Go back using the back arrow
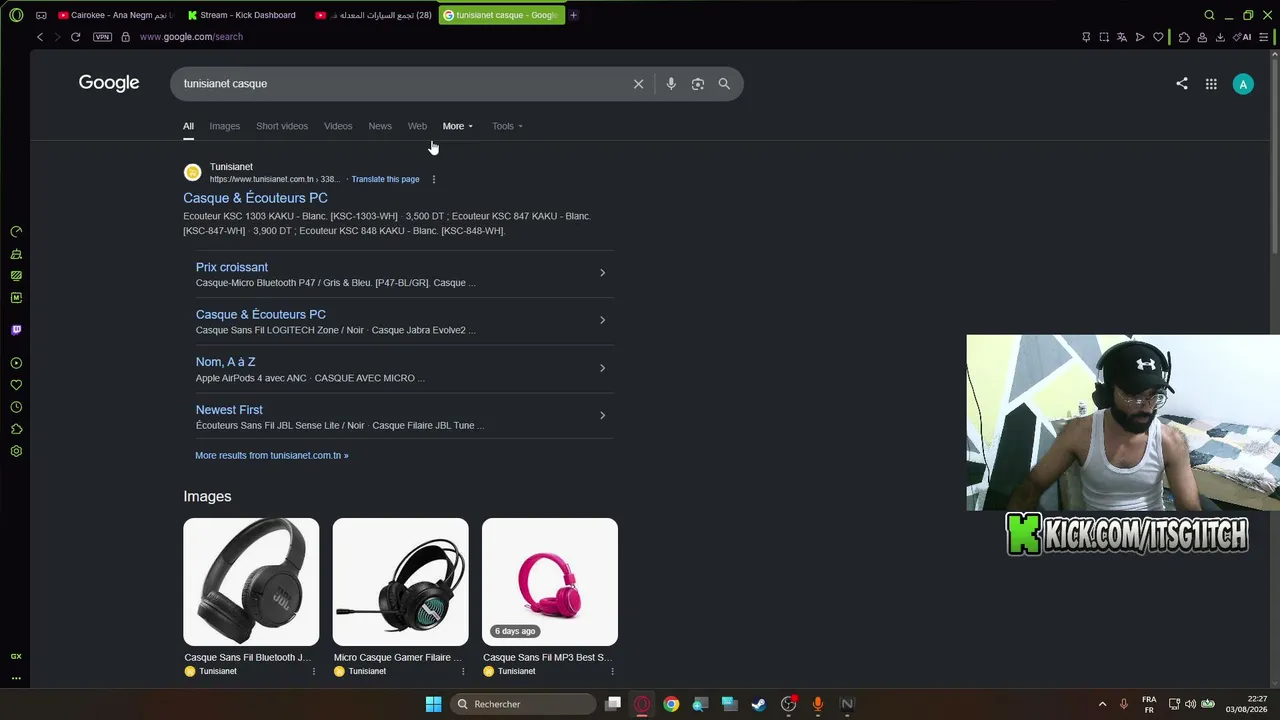The width and height of the screenshot is (1280, 720). click(x=40, y=37)
